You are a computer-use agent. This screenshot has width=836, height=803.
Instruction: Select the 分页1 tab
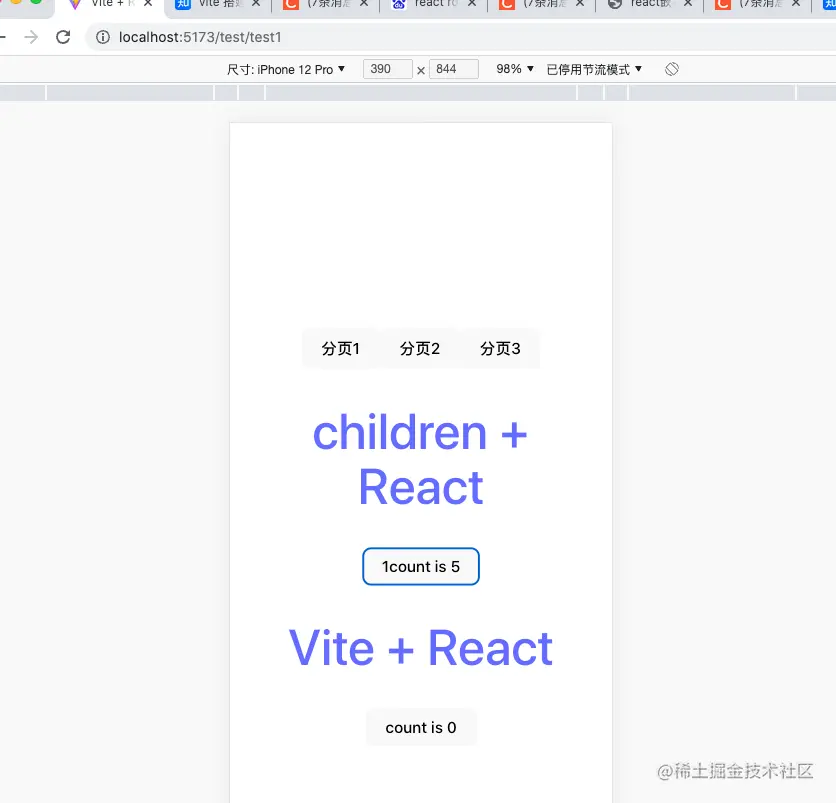click(340, 349)
